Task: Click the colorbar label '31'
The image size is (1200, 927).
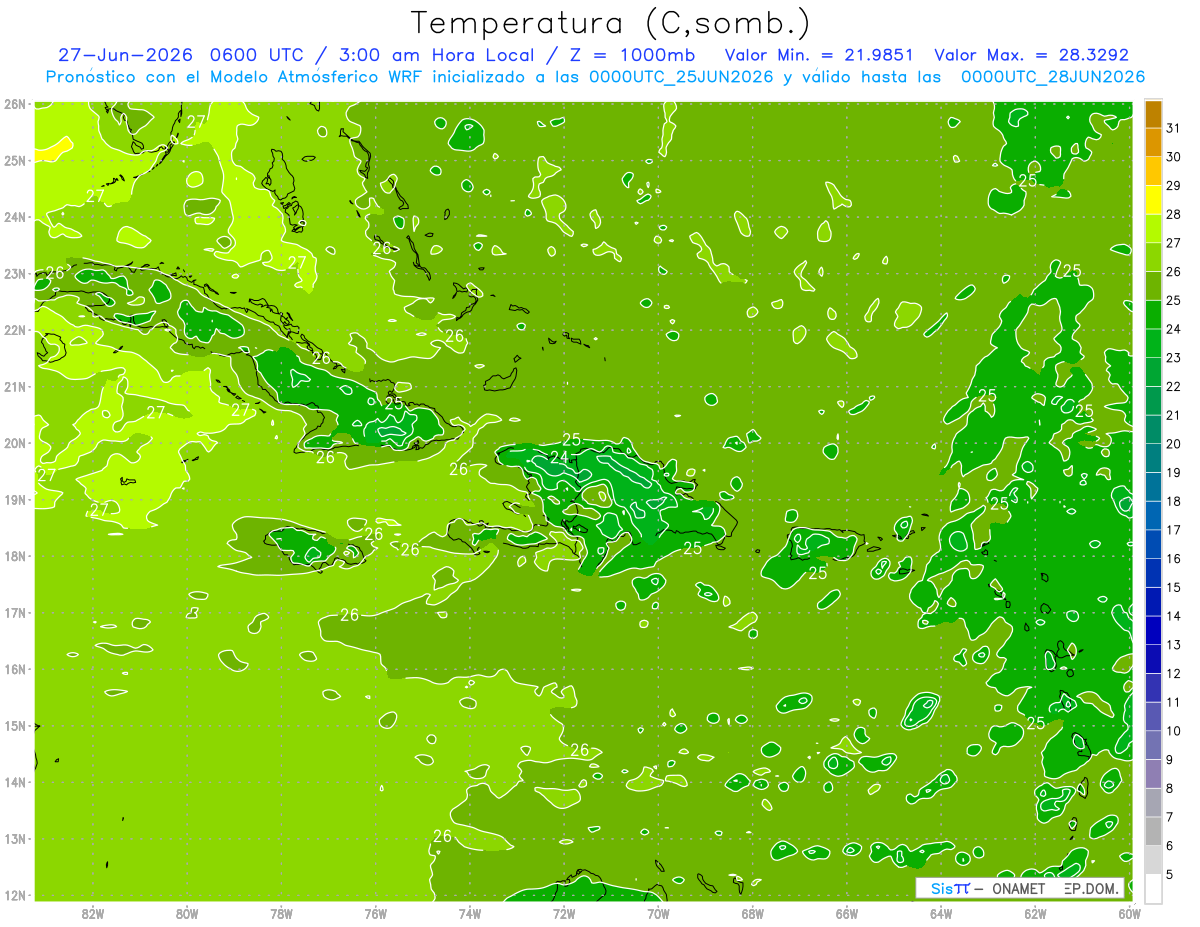Action: tap(1173, 129)
